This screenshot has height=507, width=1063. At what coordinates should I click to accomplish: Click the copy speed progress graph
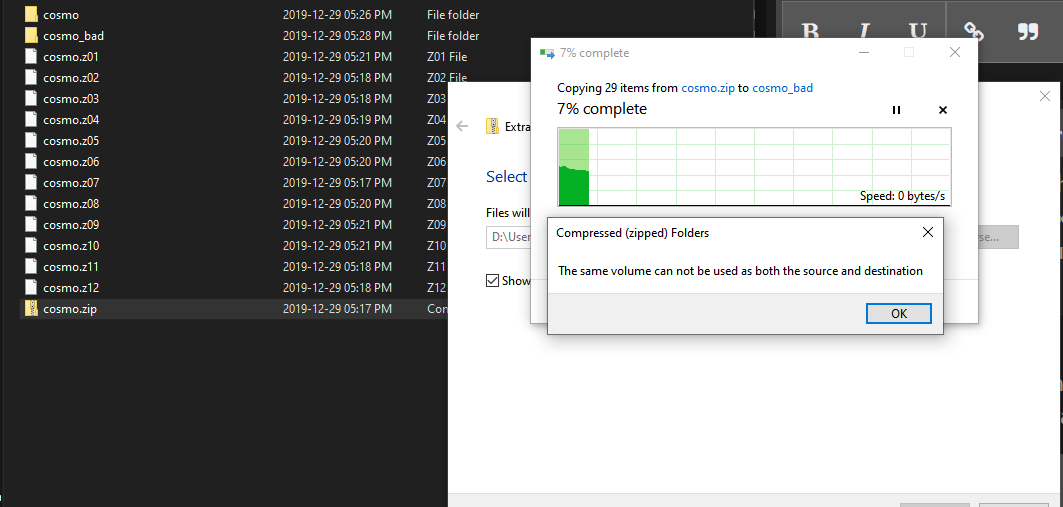754,167
